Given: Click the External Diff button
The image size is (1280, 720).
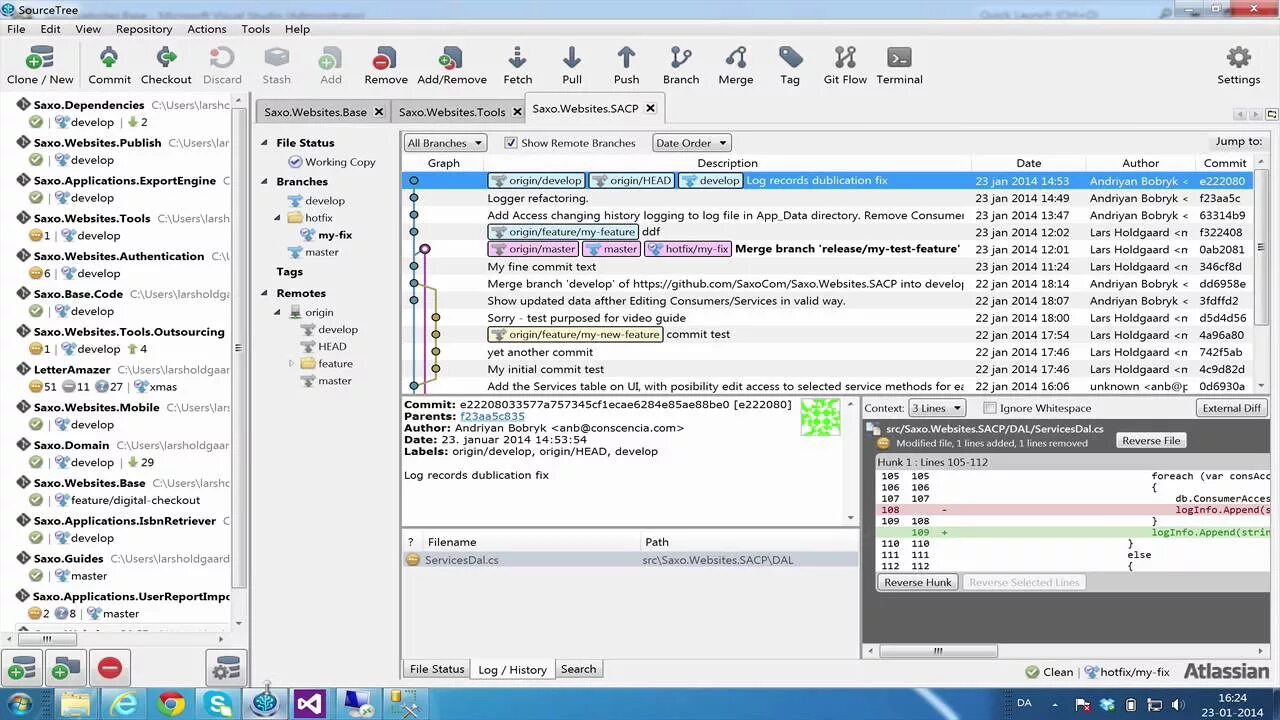Looking at the screenshot, I should point(1230,407).
